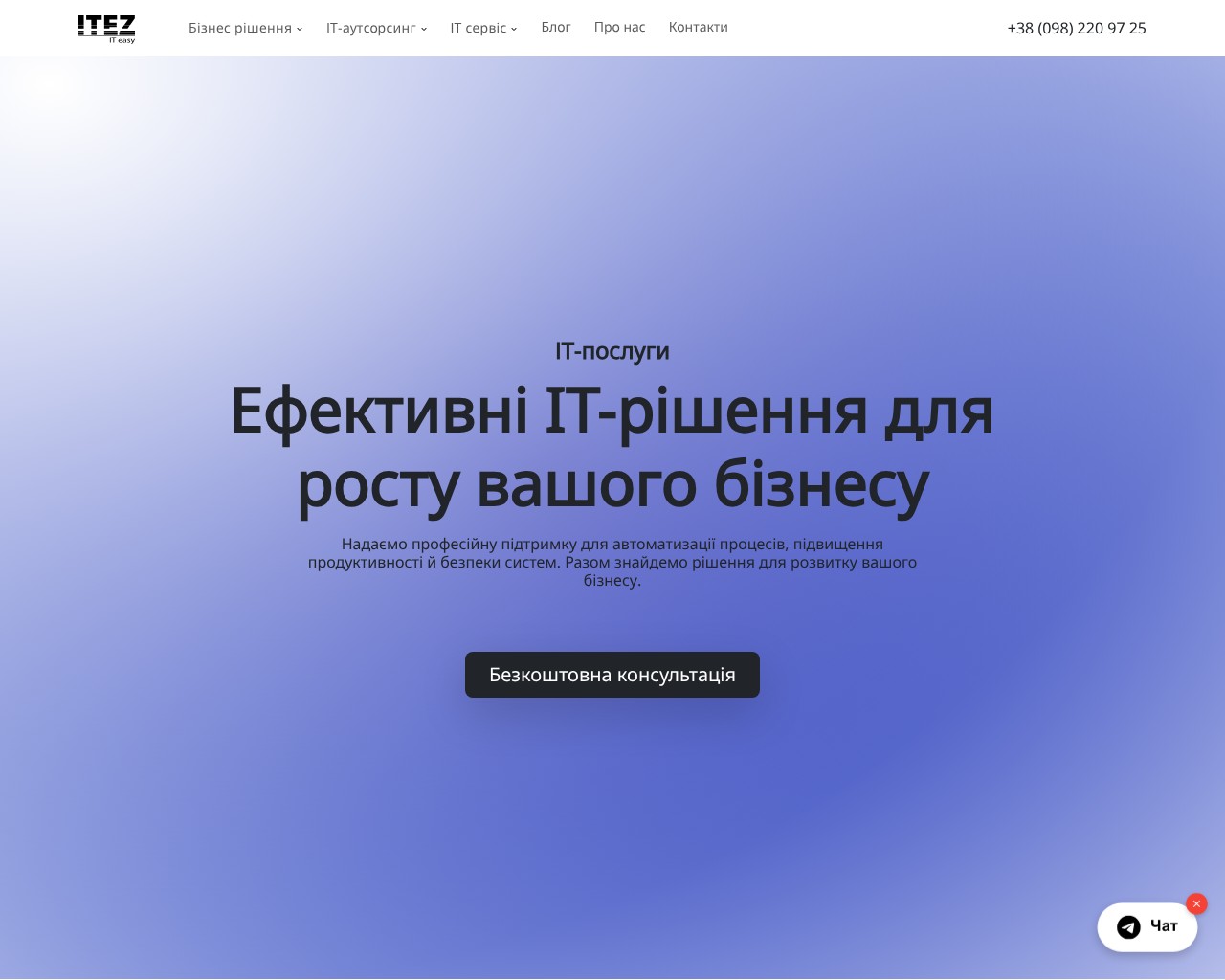Dismiss chat widget with red X
Screen dimensions: 1225x980
pyautogui.click(x=1195, y=903)
